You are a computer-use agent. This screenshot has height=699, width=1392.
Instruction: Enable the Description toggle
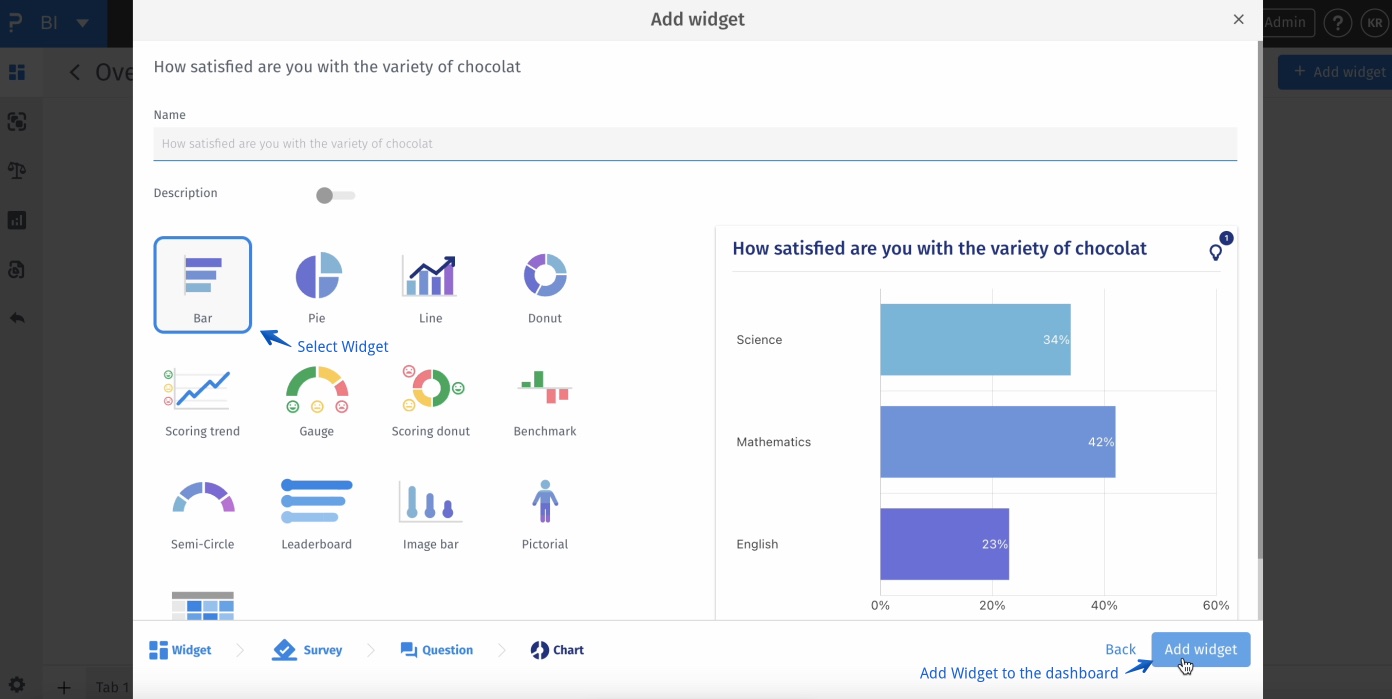[x=334, y=195]
